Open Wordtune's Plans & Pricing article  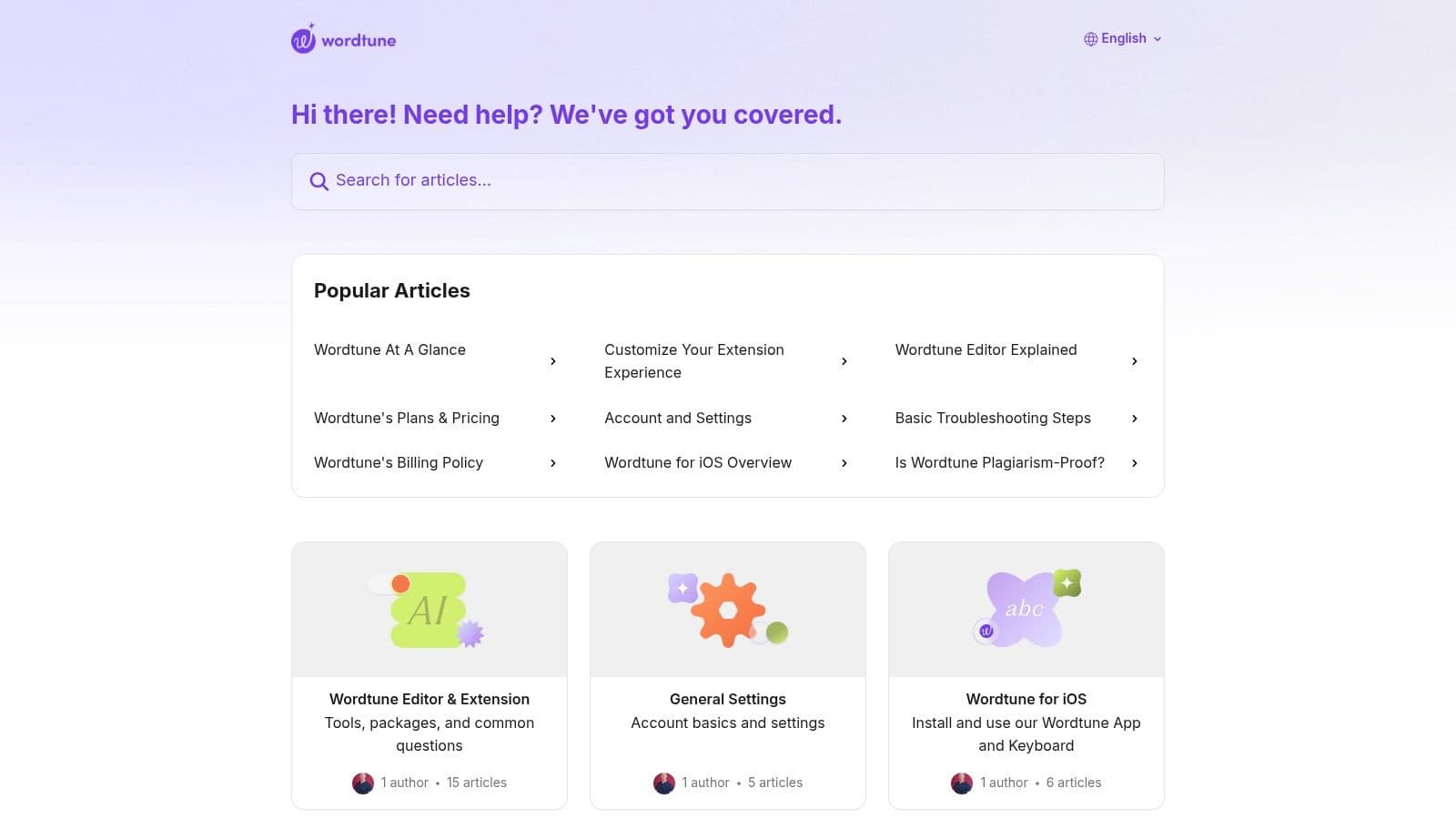[407, 418]
